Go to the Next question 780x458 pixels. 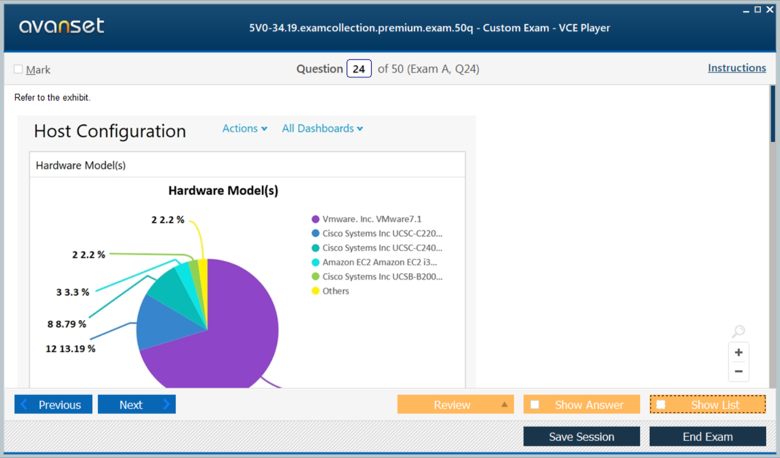coord(137,404)
